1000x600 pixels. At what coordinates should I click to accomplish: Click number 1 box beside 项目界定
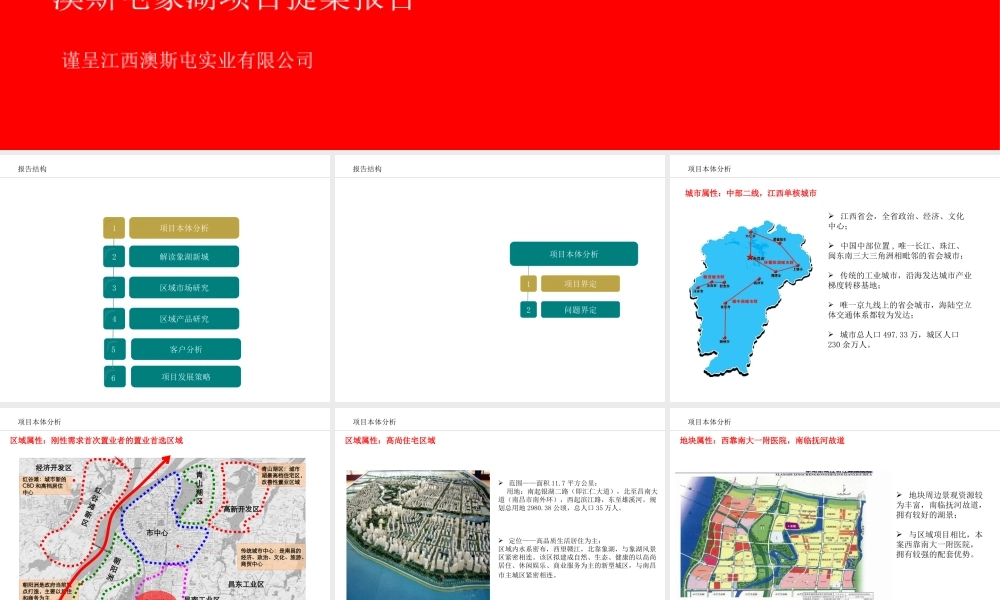(x=528, y=283)
